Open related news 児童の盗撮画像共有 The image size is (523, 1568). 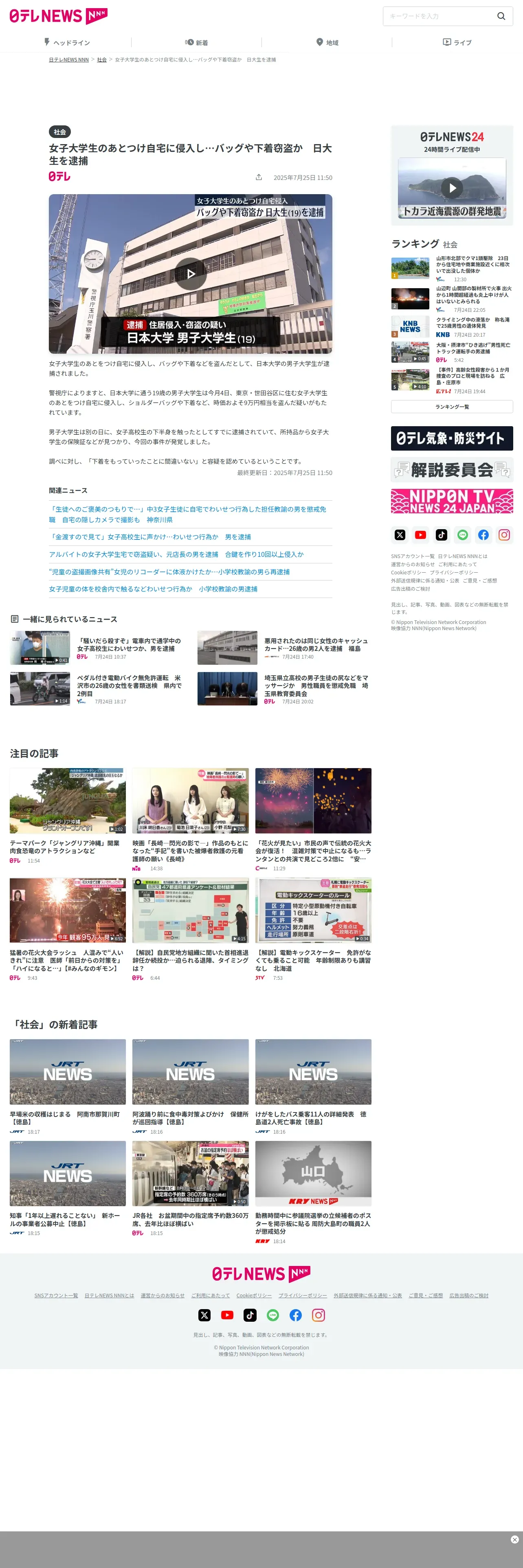point(169,572)
